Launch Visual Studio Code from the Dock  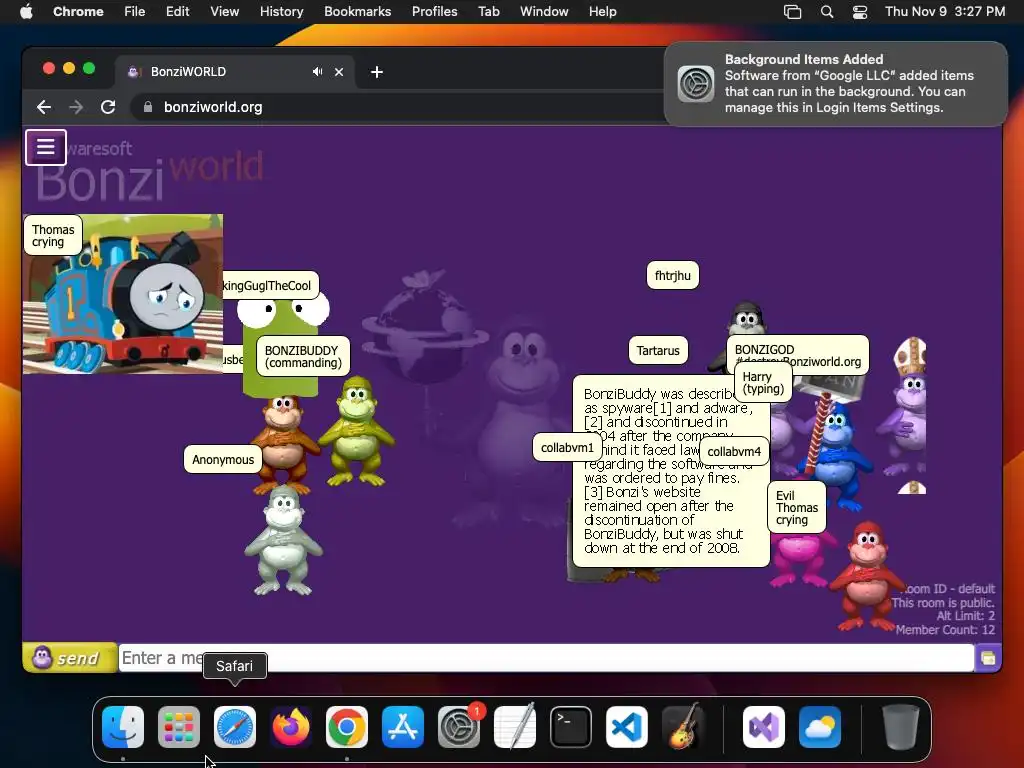[x=627, y=727]
